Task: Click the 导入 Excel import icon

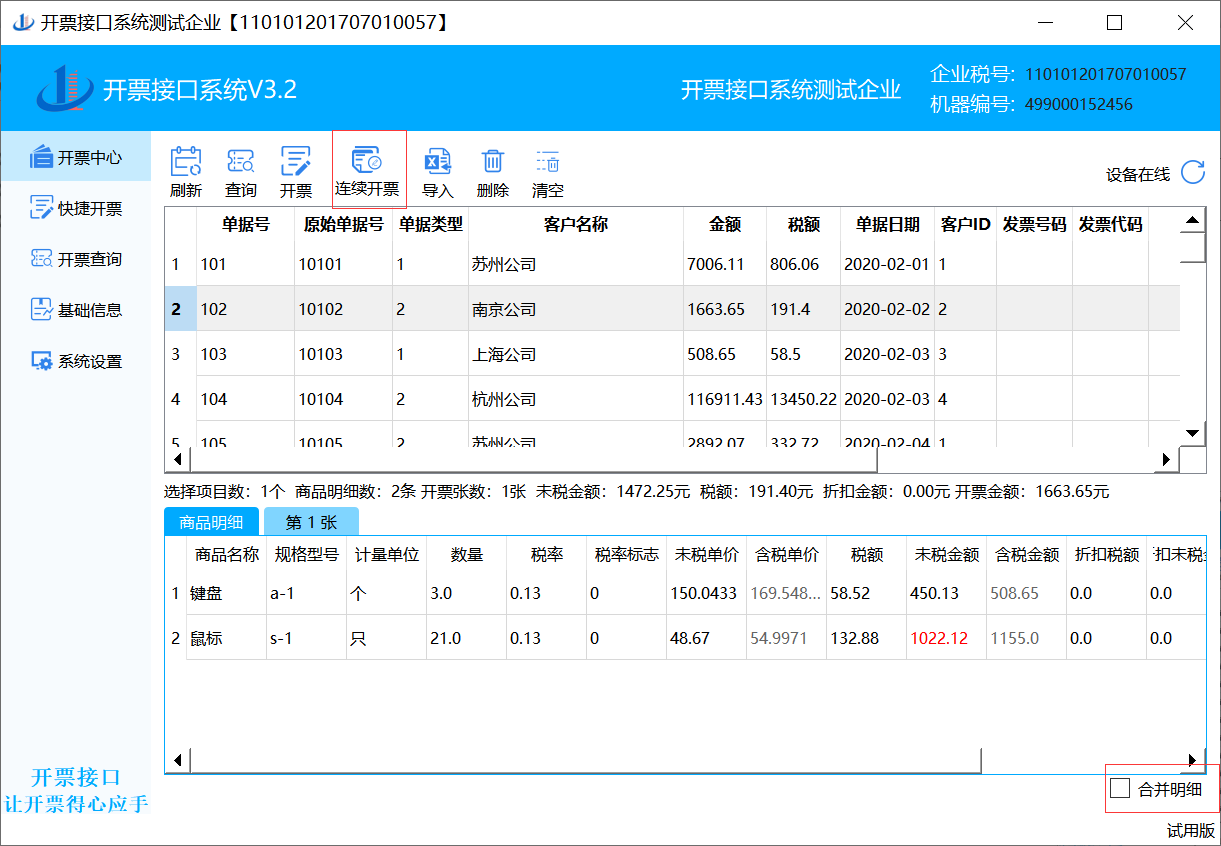Action: click(x=437, y=162)
